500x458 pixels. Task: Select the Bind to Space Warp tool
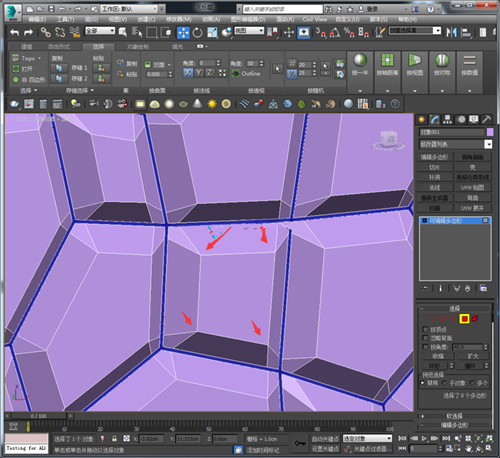(75, 32)
